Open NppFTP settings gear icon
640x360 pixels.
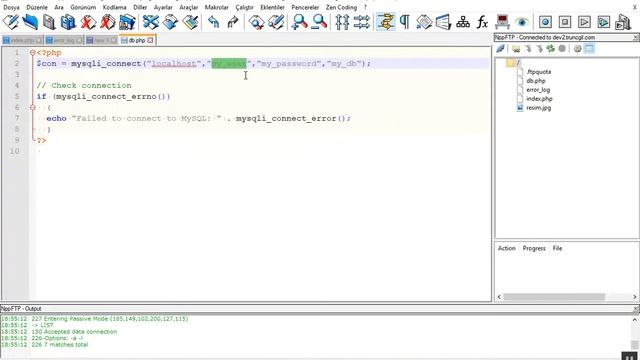click(x=577, y=49)
